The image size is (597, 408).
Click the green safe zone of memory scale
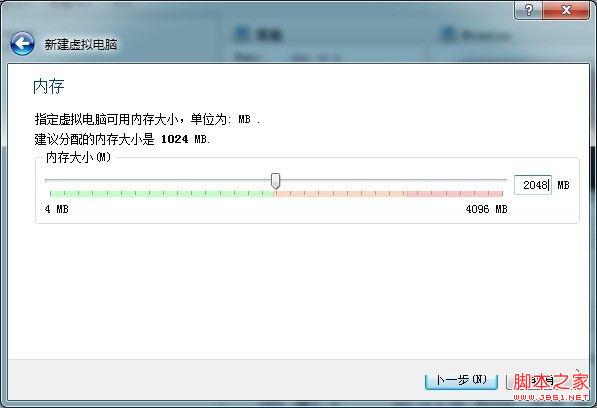point(162,194)
